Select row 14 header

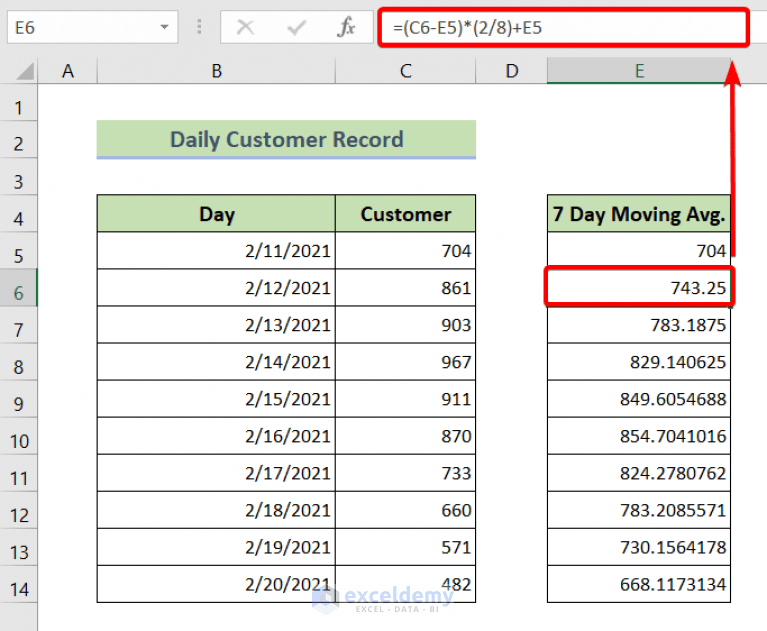coord(19,585)
